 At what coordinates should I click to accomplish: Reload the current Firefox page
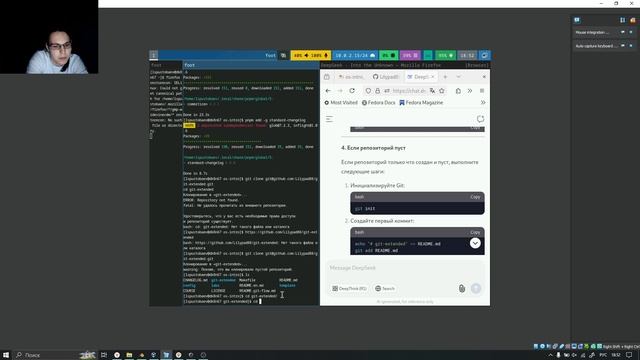352,91
